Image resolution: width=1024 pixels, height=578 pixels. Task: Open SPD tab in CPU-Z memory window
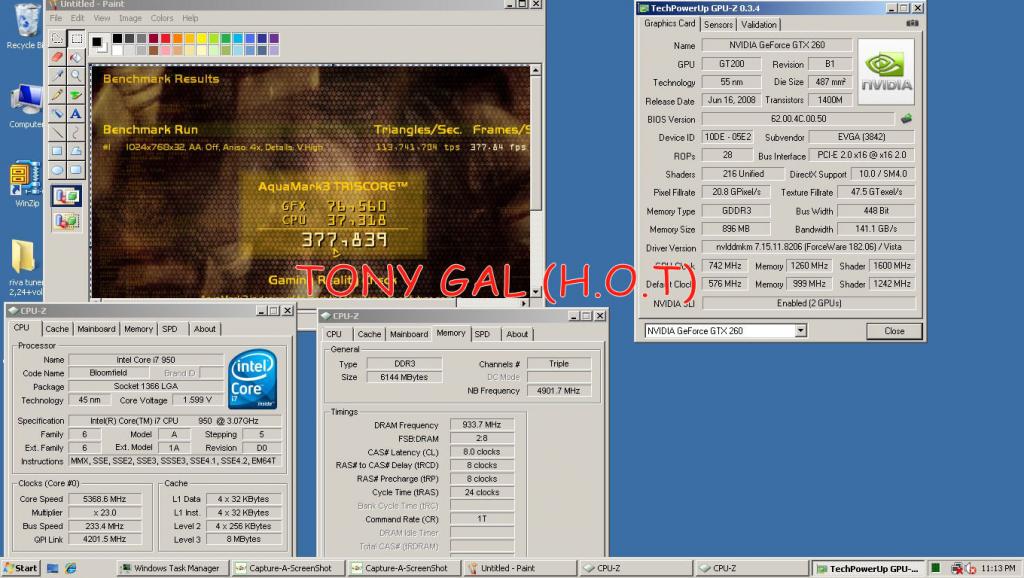tap(482, 334)
